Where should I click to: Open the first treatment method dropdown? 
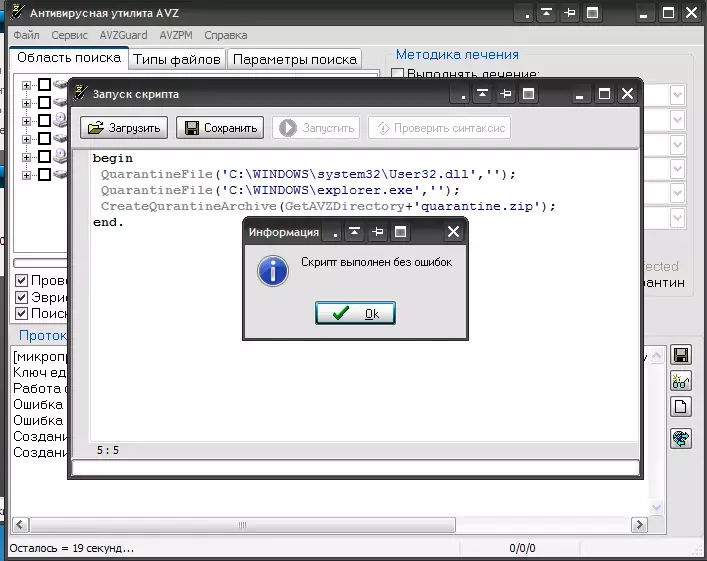[x=677, y=95]
